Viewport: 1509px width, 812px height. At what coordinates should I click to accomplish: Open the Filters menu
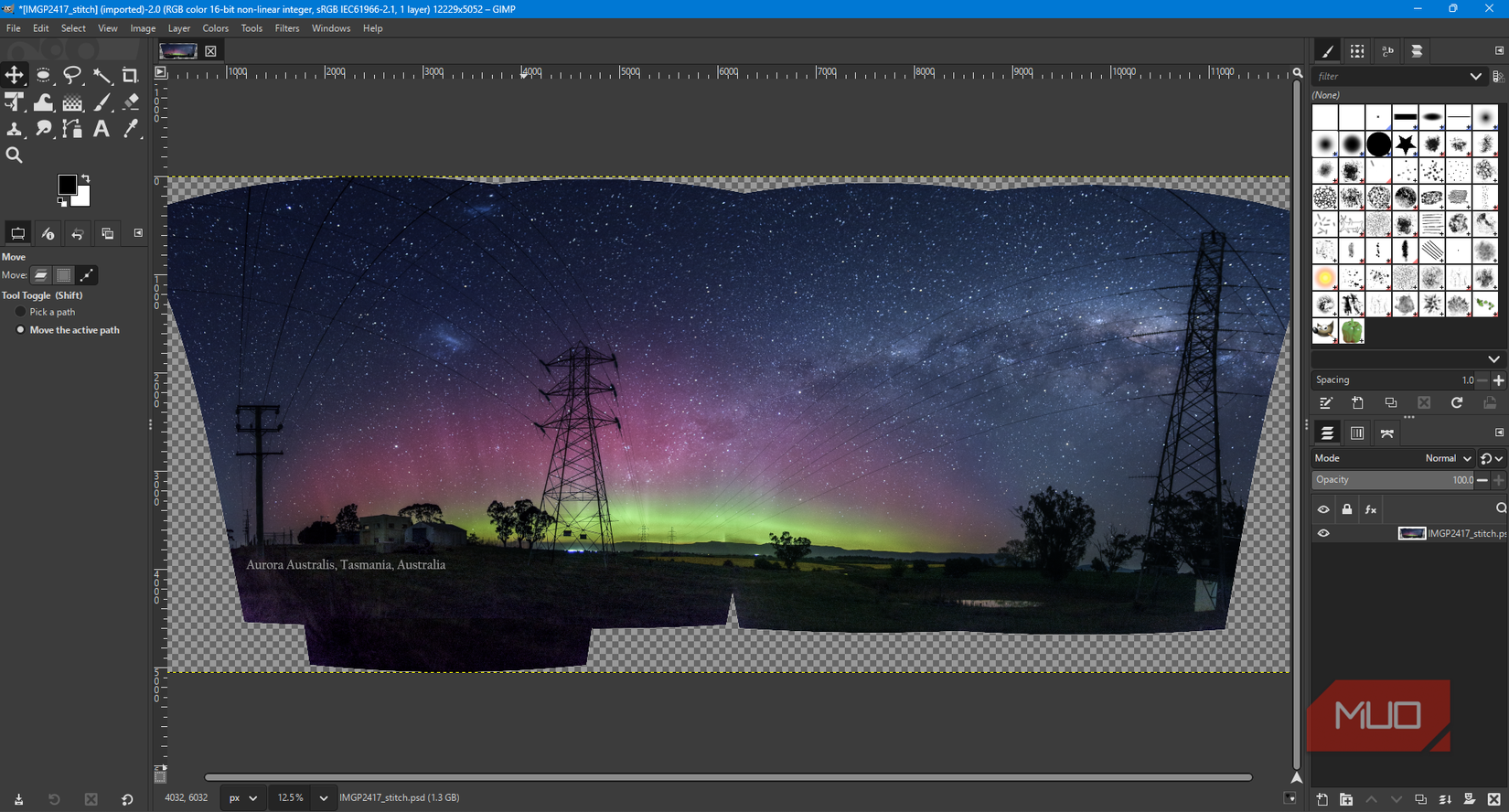click(x=287, y=28)
